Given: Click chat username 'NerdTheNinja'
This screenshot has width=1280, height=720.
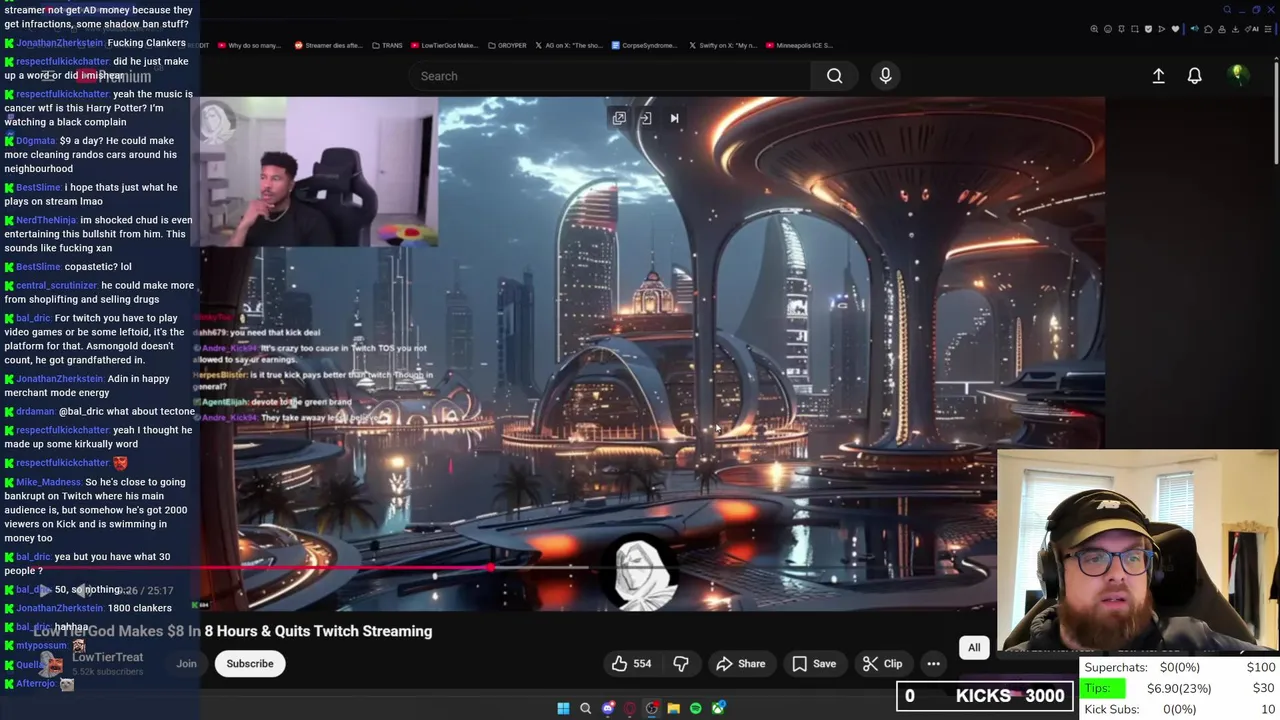Looking at the screenshot, I should (46, 220).
